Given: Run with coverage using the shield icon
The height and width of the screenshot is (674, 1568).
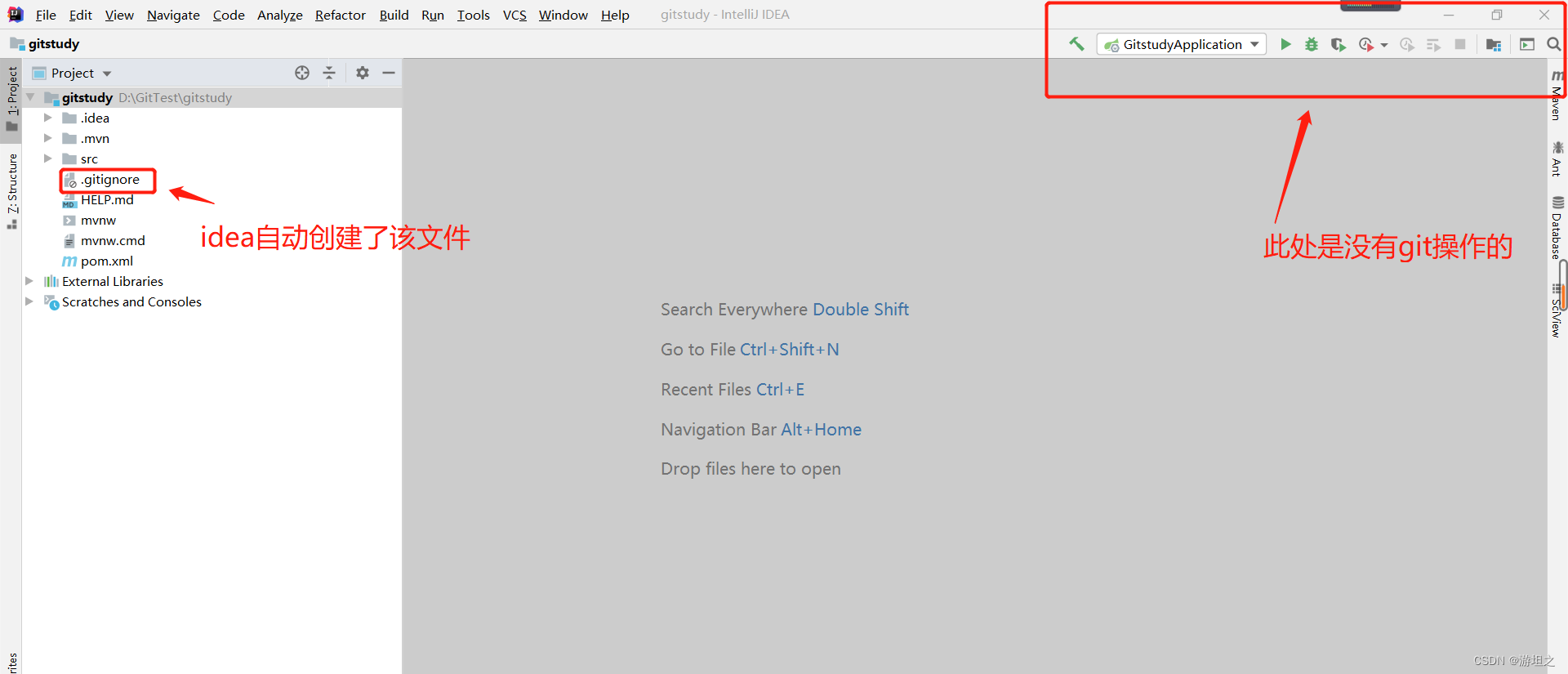Looking at the screenshot, I should point(1338,44).
